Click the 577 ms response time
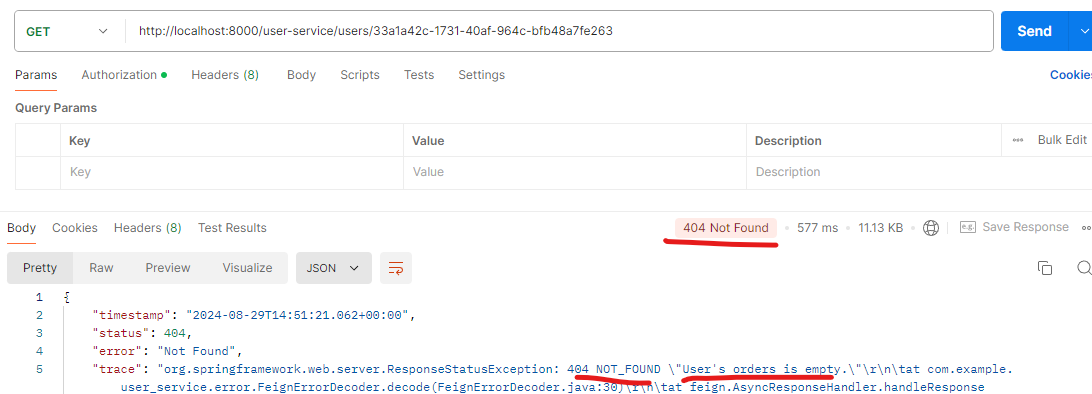 point(819,228)
